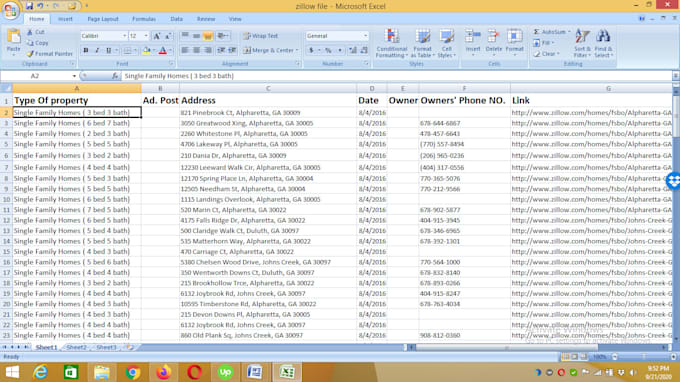Click the insert worksheet tab icon
Screen dimensions: 680x382
(129, 347)
